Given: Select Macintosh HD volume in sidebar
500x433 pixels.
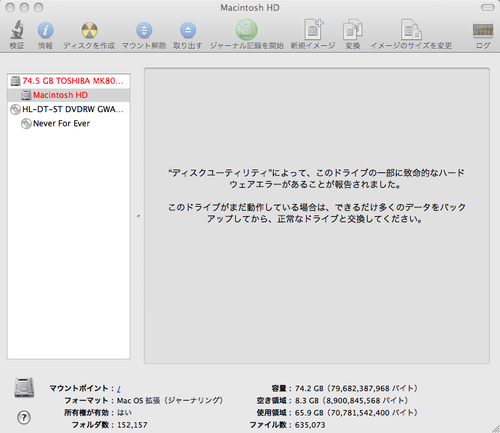Looking at the screenshot, I should 69,95.
